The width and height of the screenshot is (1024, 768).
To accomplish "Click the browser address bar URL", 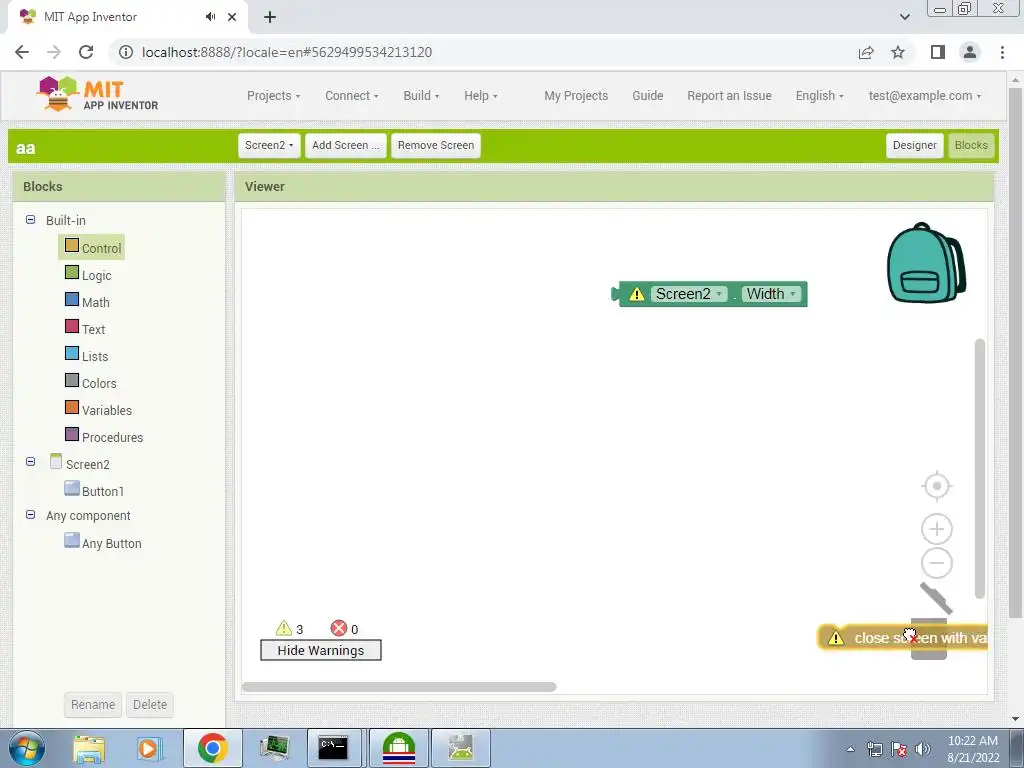I will (x=287, y=52).
